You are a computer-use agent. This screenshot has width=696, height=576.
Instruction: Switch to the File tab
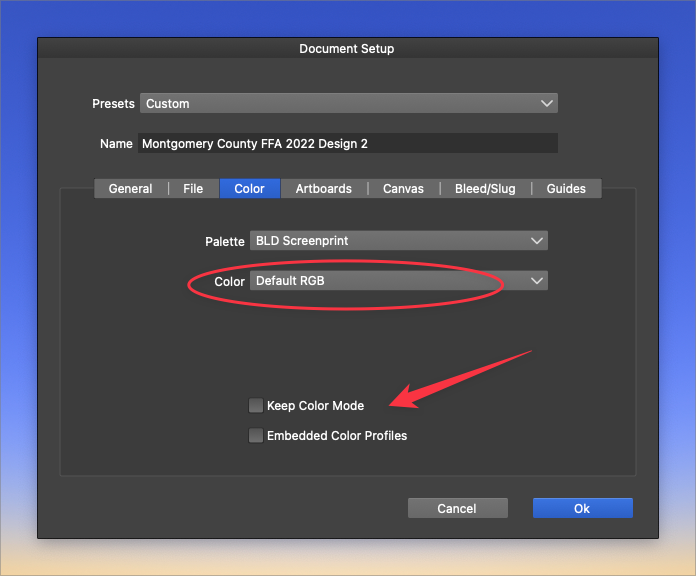point(193,189)
